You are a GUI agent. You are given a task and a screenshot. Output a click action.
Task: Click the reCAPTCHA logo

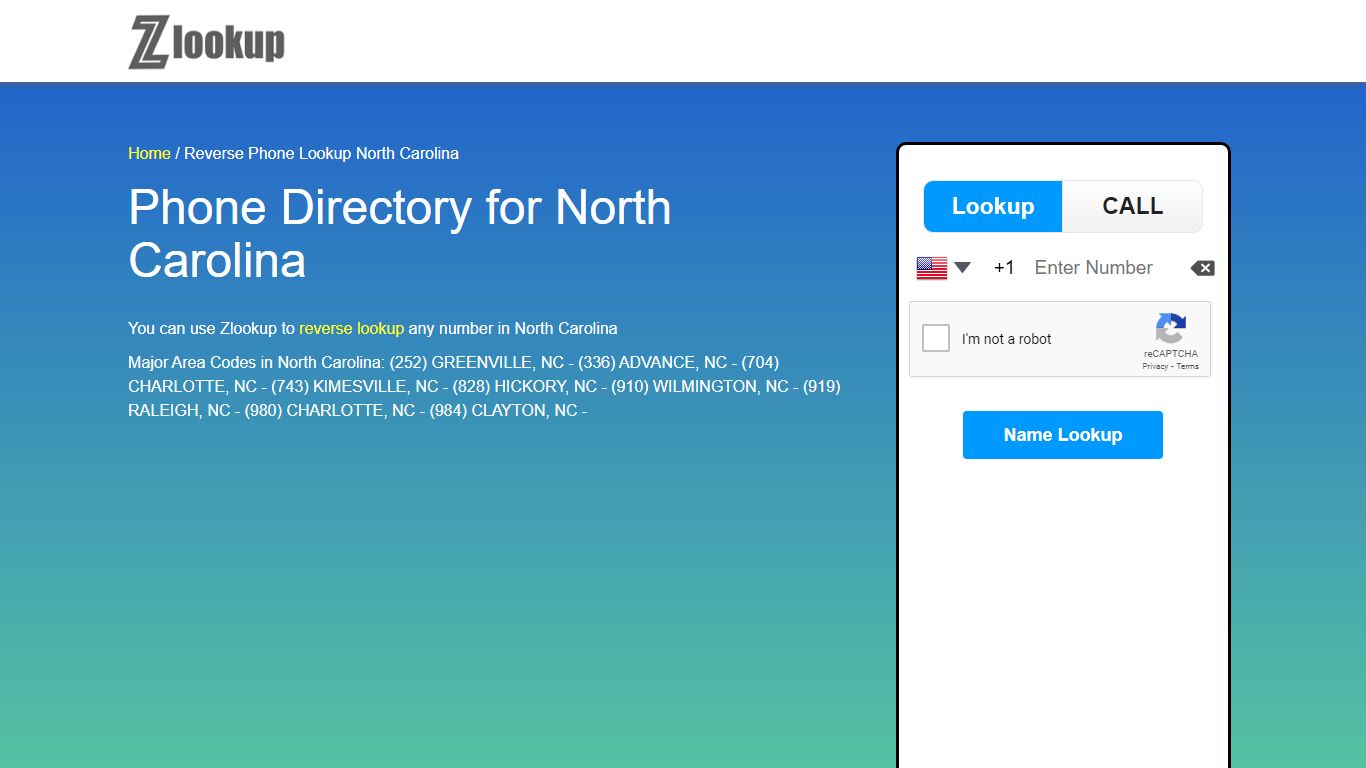(x=1171, y=328)
